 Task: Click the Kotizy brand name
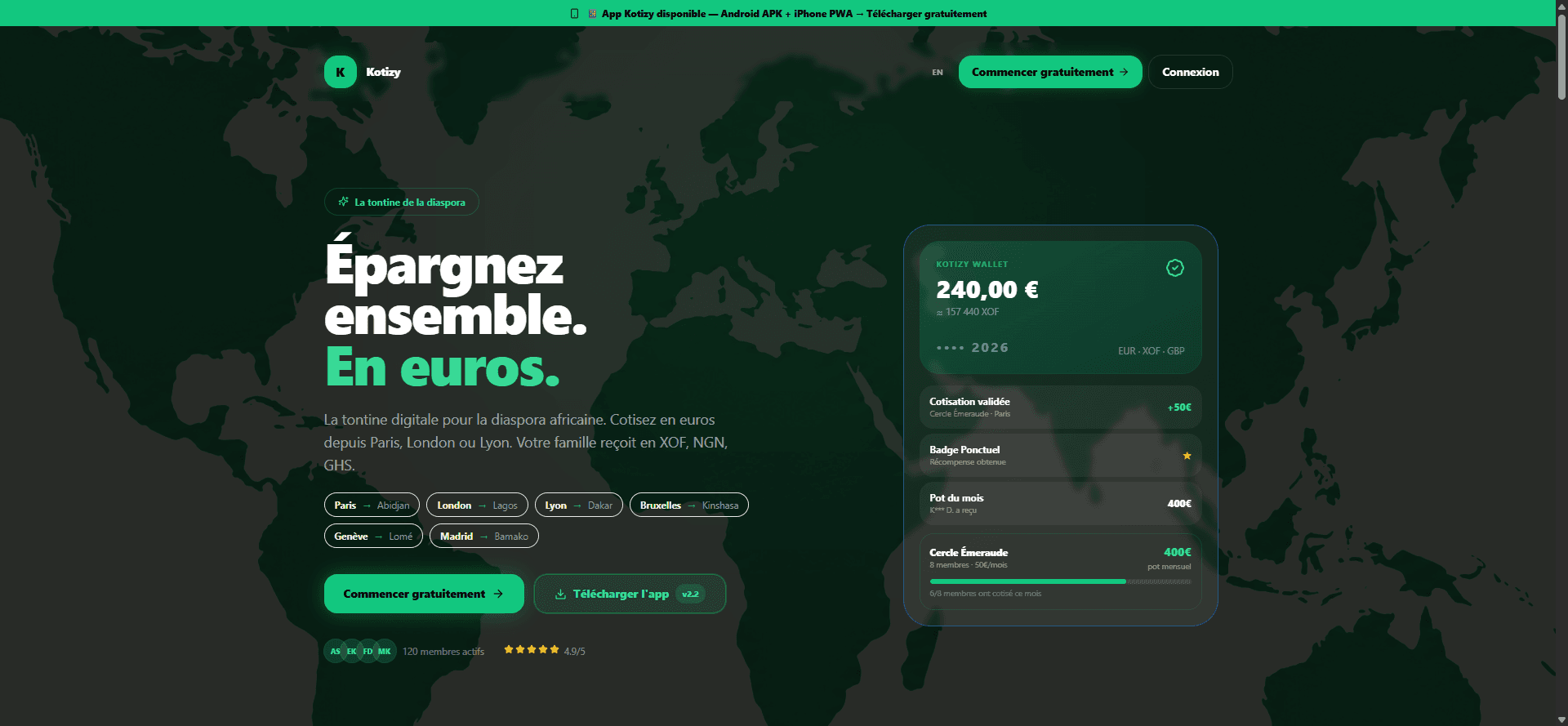coord(383,72)
